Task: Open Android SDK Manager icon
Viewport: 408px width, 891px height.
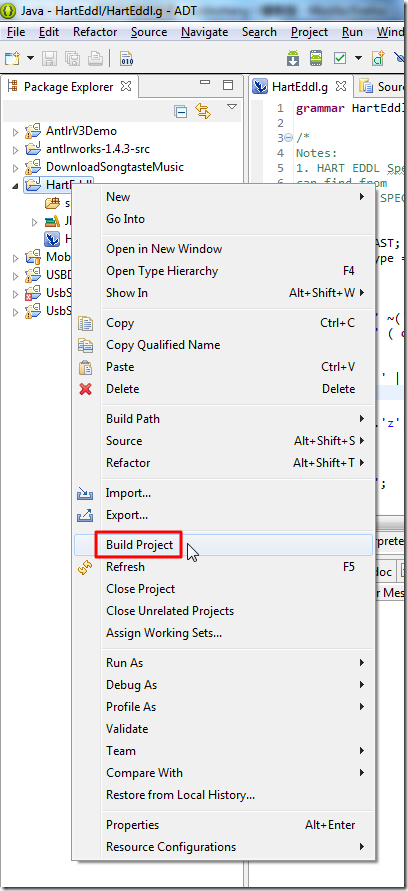Action: pos(293,58)
